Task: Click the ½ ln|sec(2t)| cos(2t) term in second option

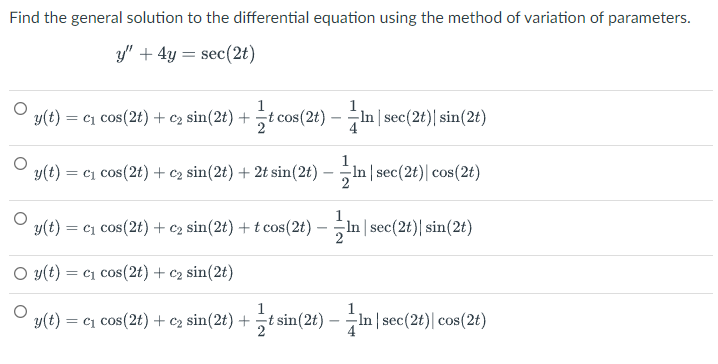Action: 411,173
